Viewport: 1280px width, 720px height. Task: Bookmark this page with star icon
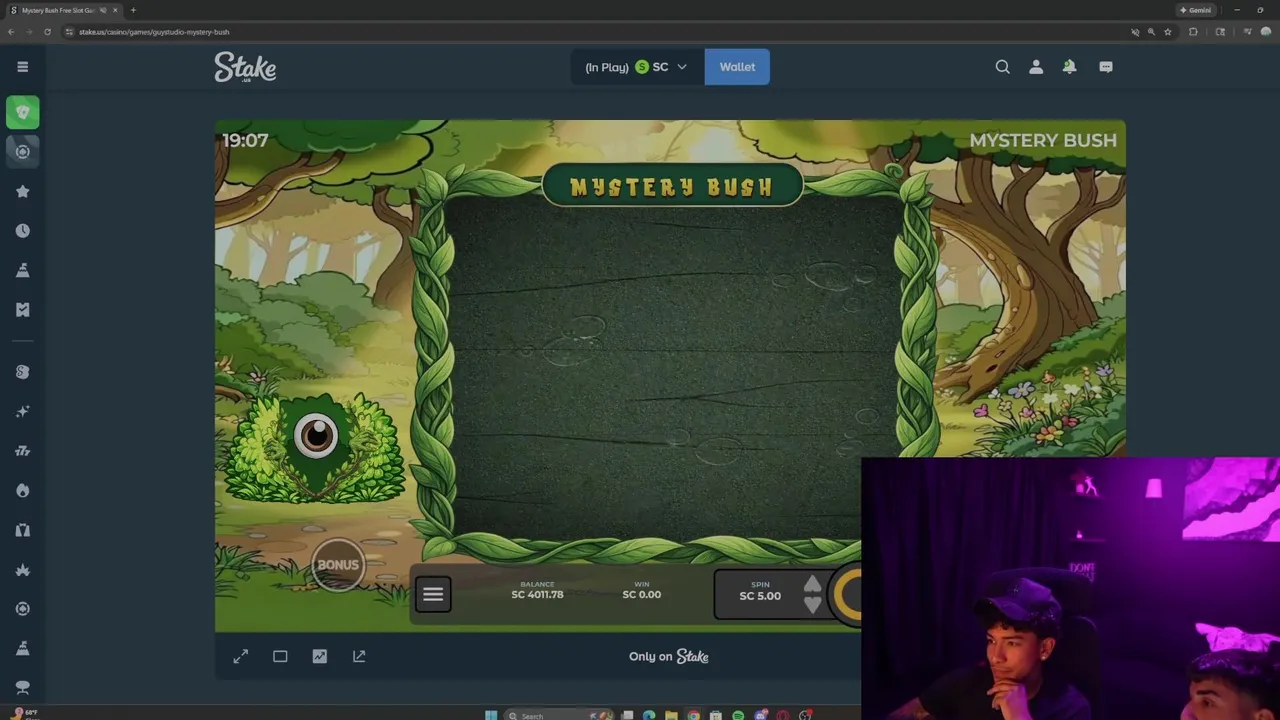coord(1167,32)
